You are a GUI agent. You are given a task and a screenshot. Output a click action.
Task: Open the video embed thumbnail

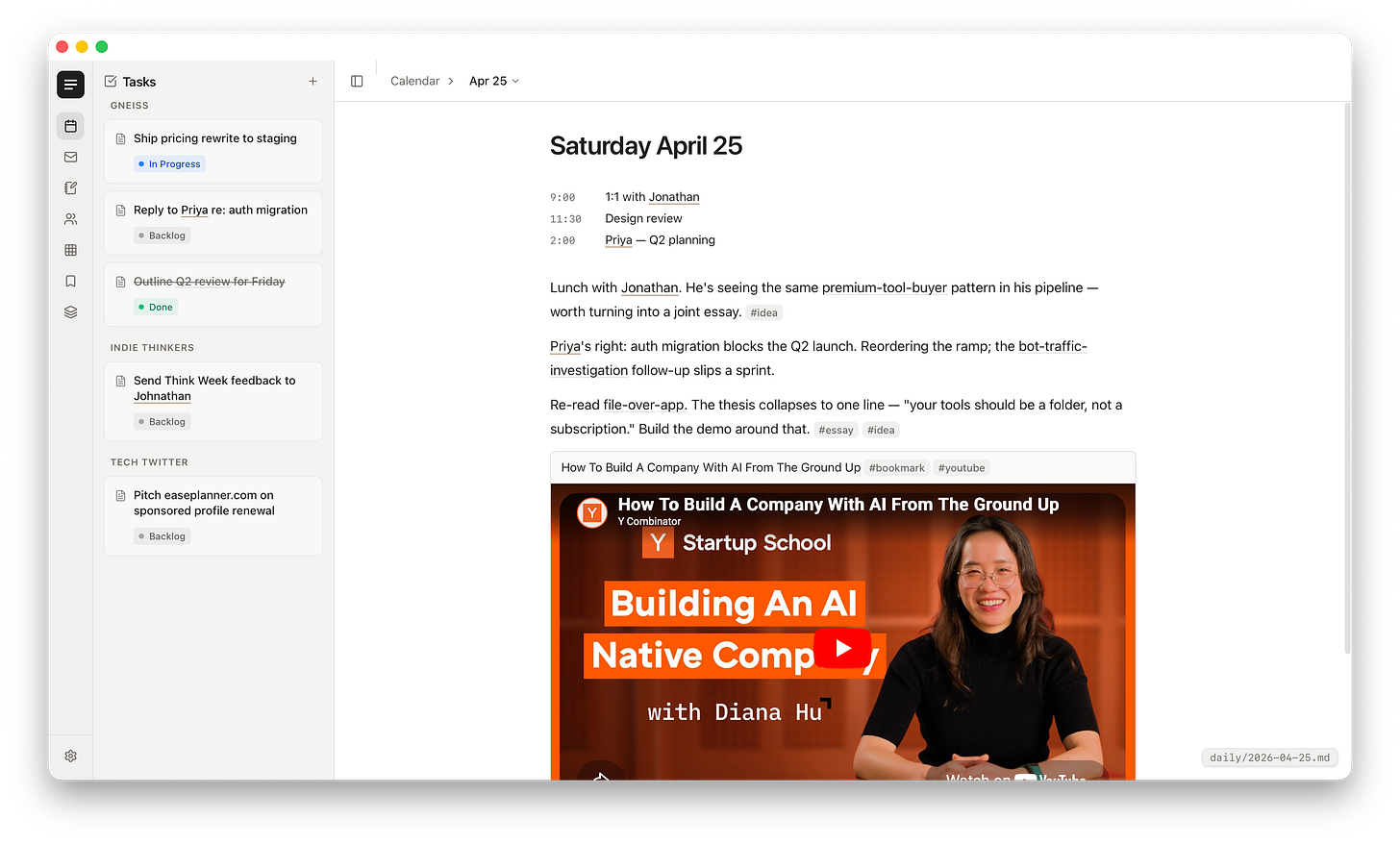tap(842, 632)
